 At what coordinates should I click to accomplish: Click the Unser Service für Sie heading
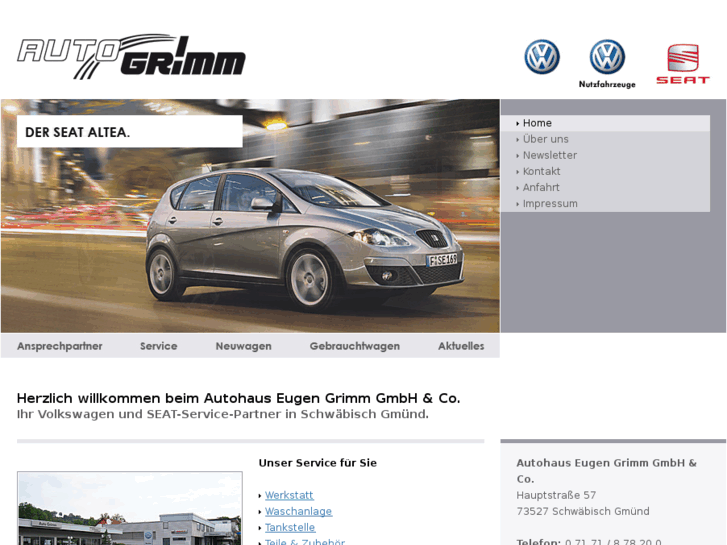point(318,463)
